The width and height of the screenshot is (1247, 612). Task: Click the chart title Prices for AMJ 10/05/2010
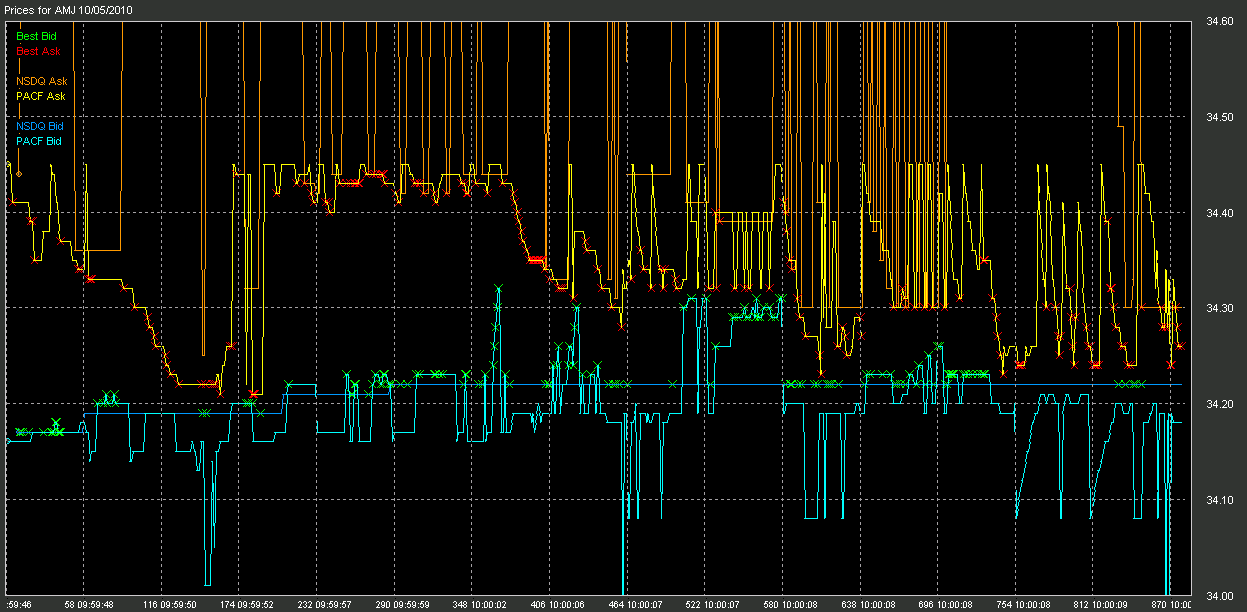(66, 9)
